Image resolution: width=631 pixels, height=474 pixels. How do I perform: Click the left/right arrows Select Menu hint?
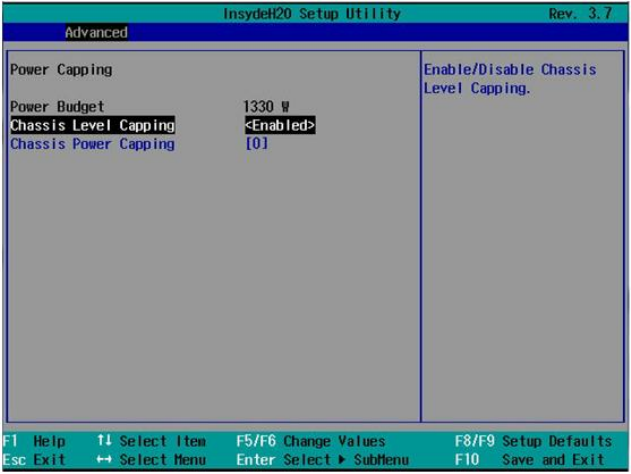click(152, 460)
